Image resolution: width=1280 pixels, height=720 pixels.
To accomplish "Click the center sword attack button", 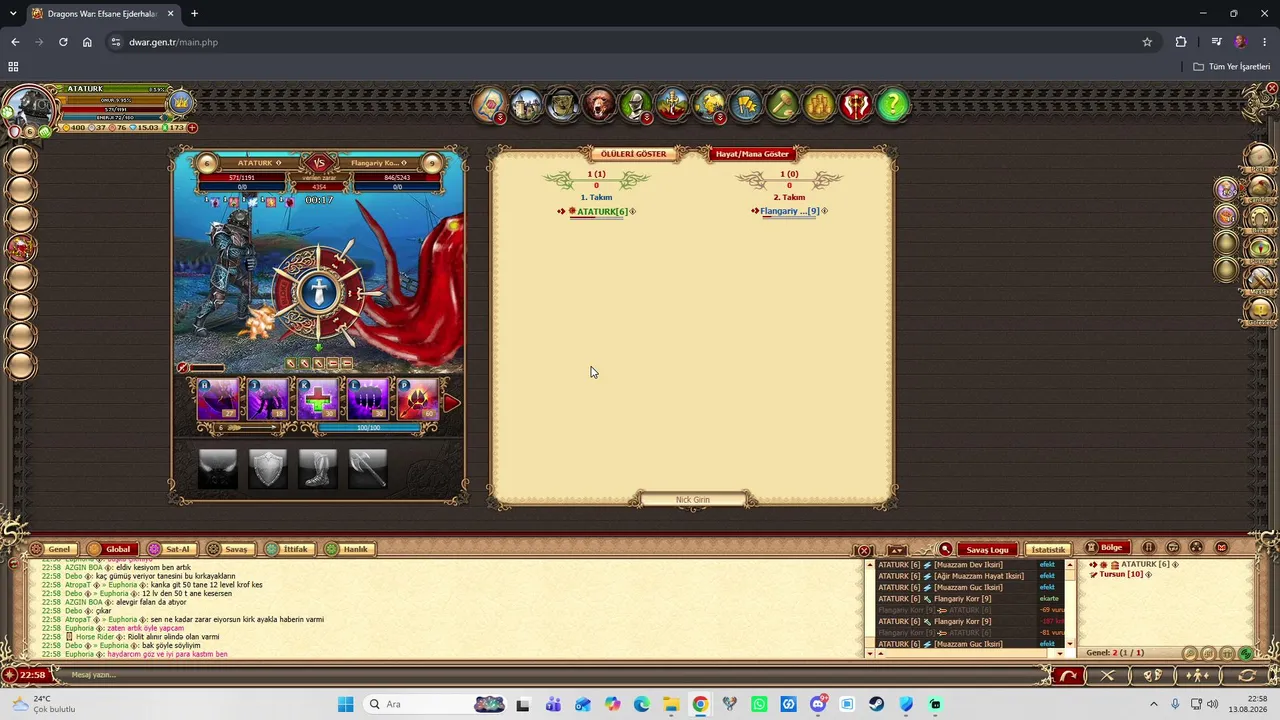I will [319, 293].
